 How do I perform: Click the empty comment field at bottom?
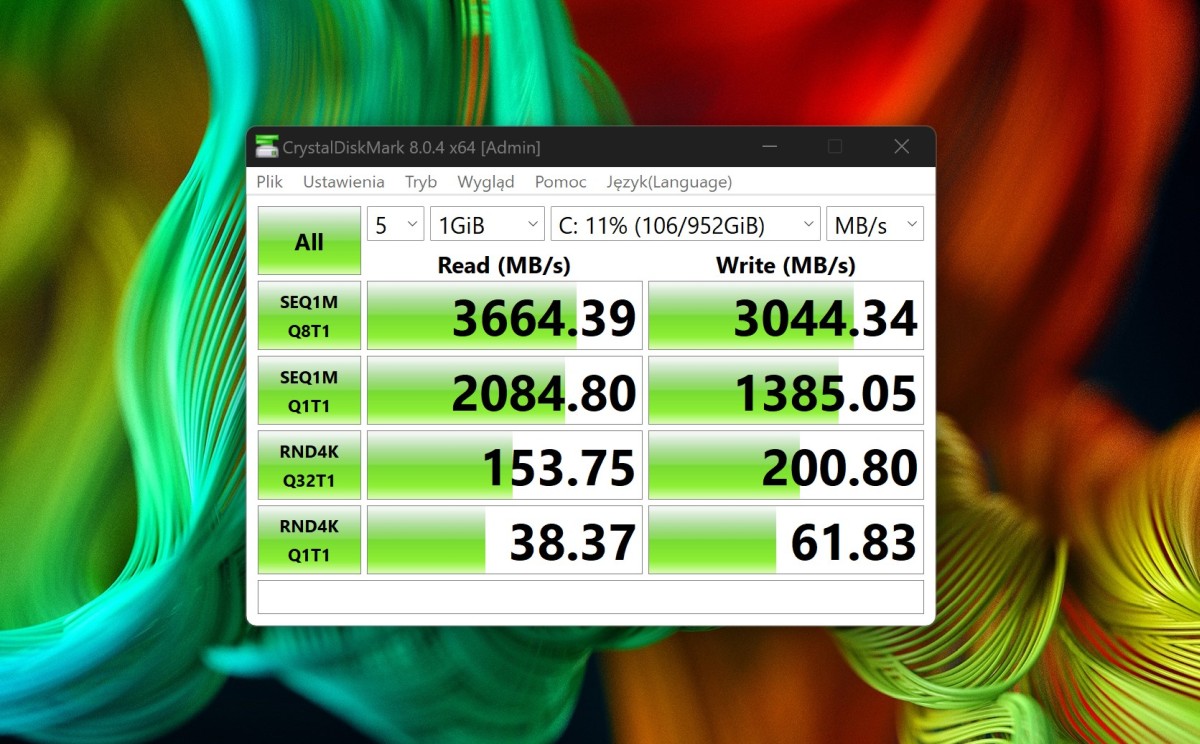pos(590,597)
